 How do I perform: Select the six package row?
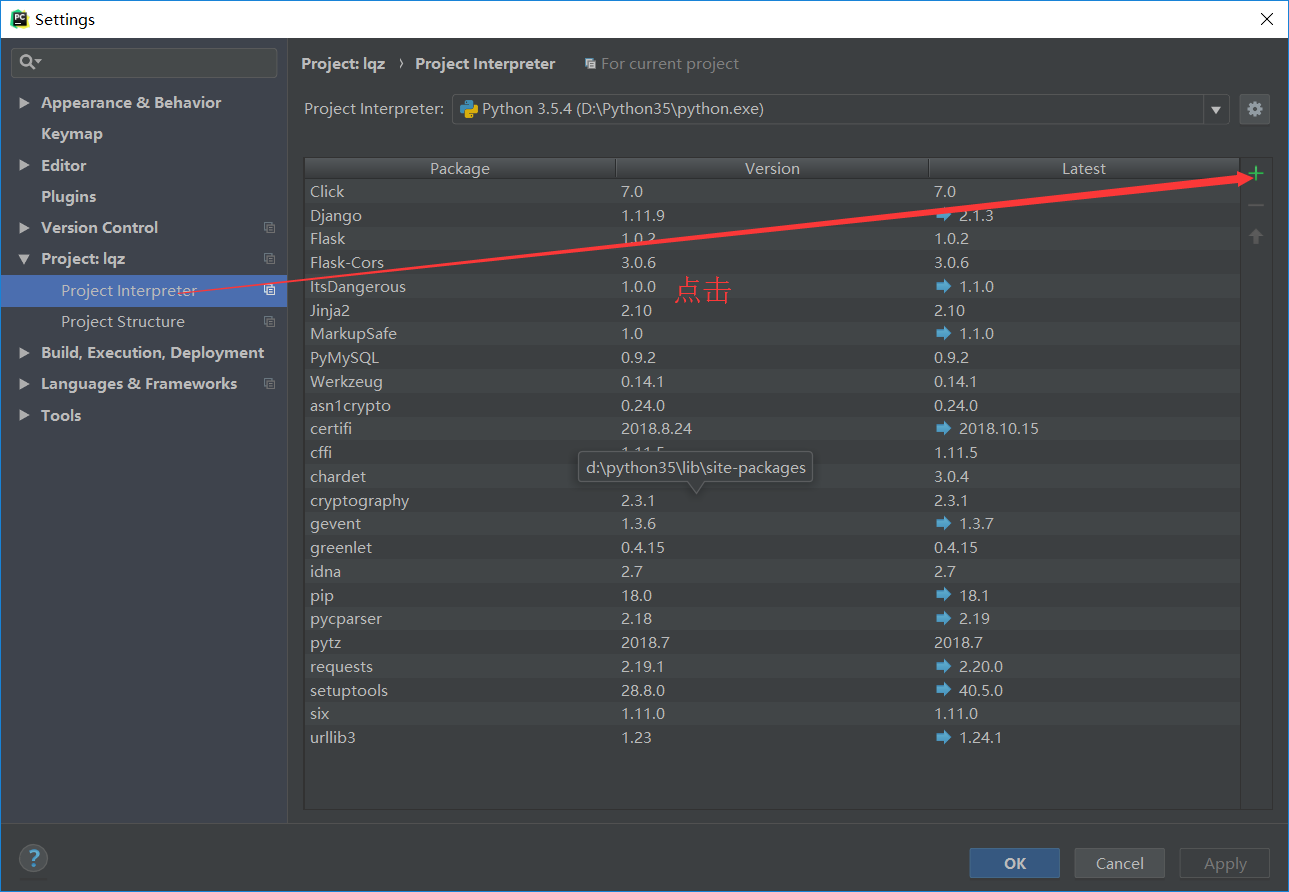(x=772, y=714)
